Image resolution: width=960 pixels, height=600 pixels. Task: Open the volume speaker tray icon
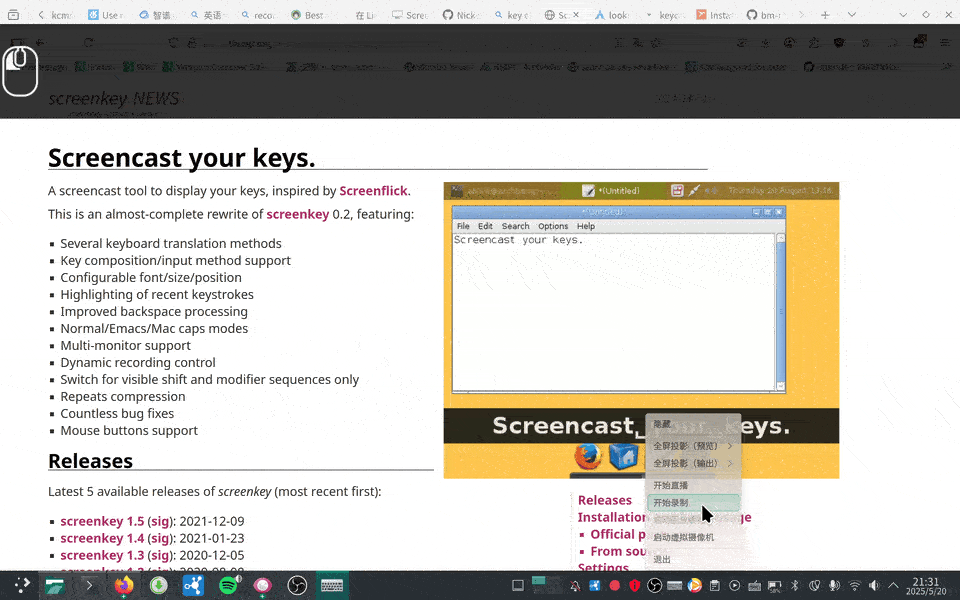874,586
